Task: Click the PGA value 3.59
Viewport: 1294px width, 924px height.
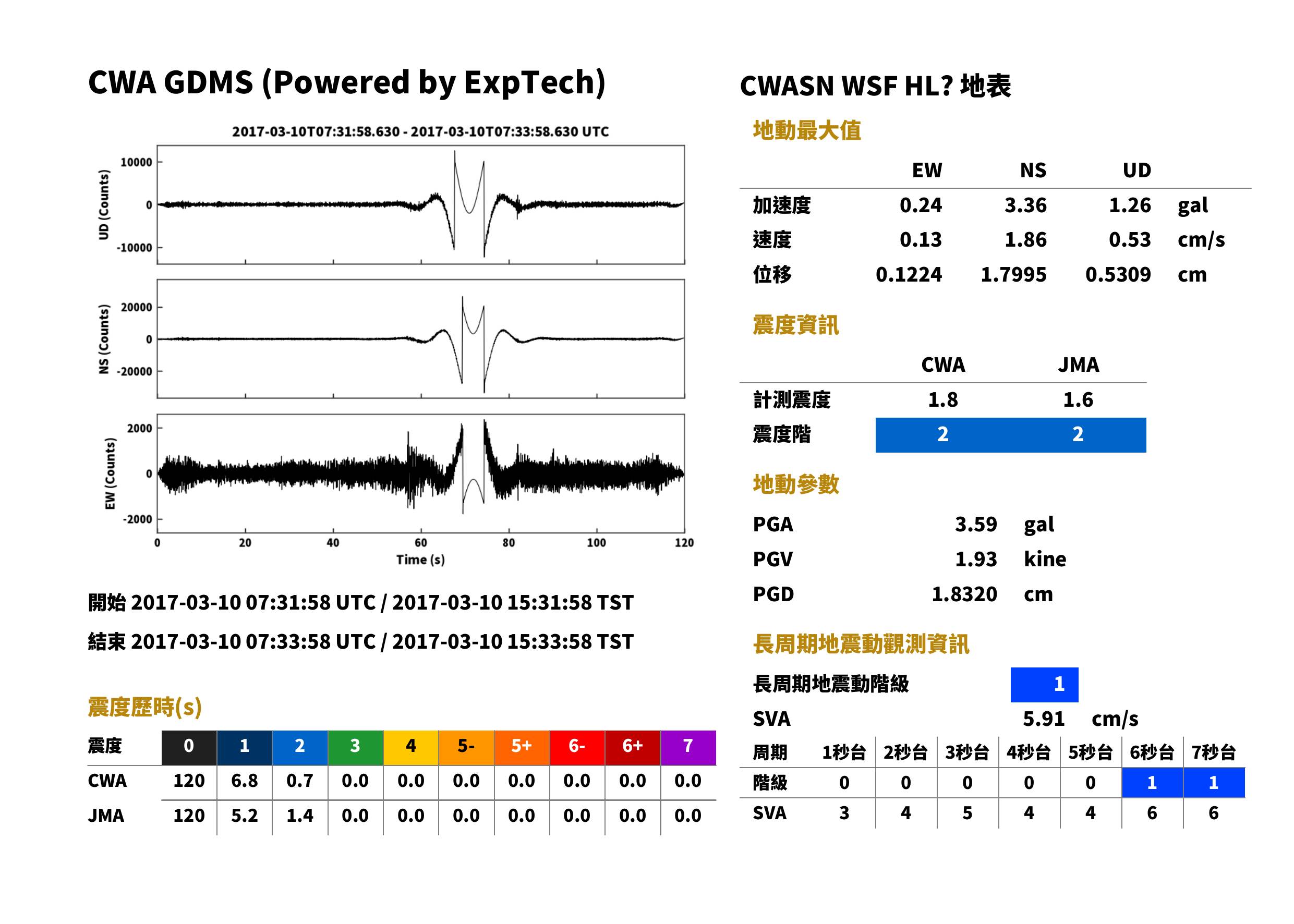Action: (x=976, y=524)
